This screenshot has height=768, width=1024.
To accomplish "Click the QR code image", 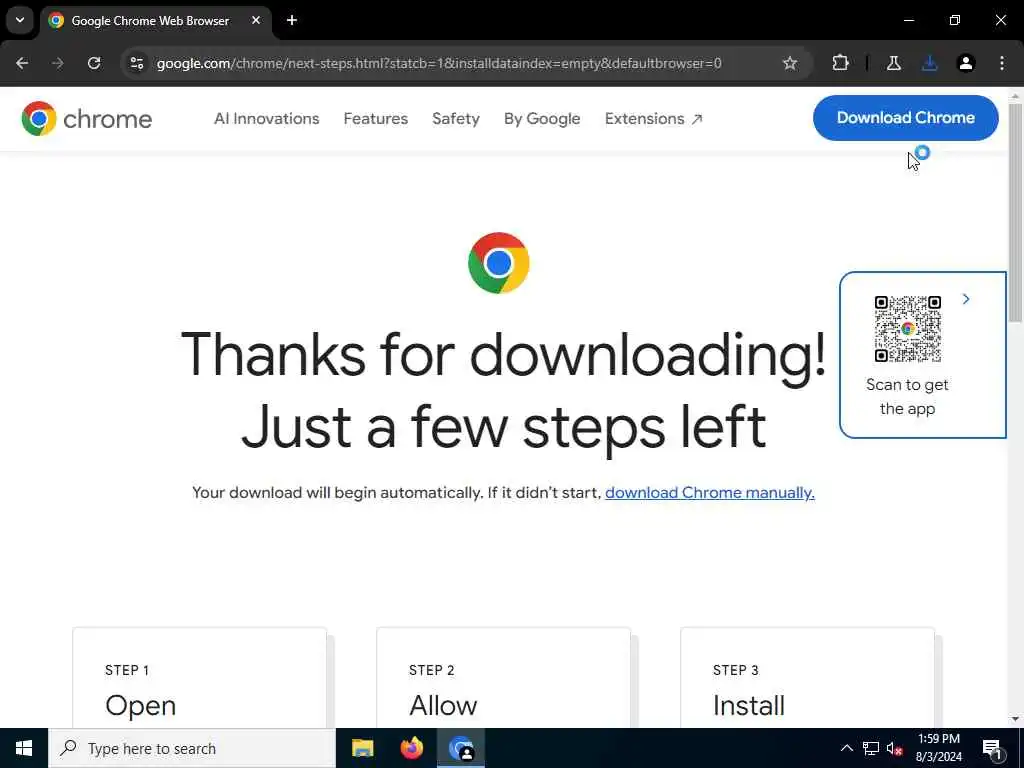I will (x=908, y=328).
